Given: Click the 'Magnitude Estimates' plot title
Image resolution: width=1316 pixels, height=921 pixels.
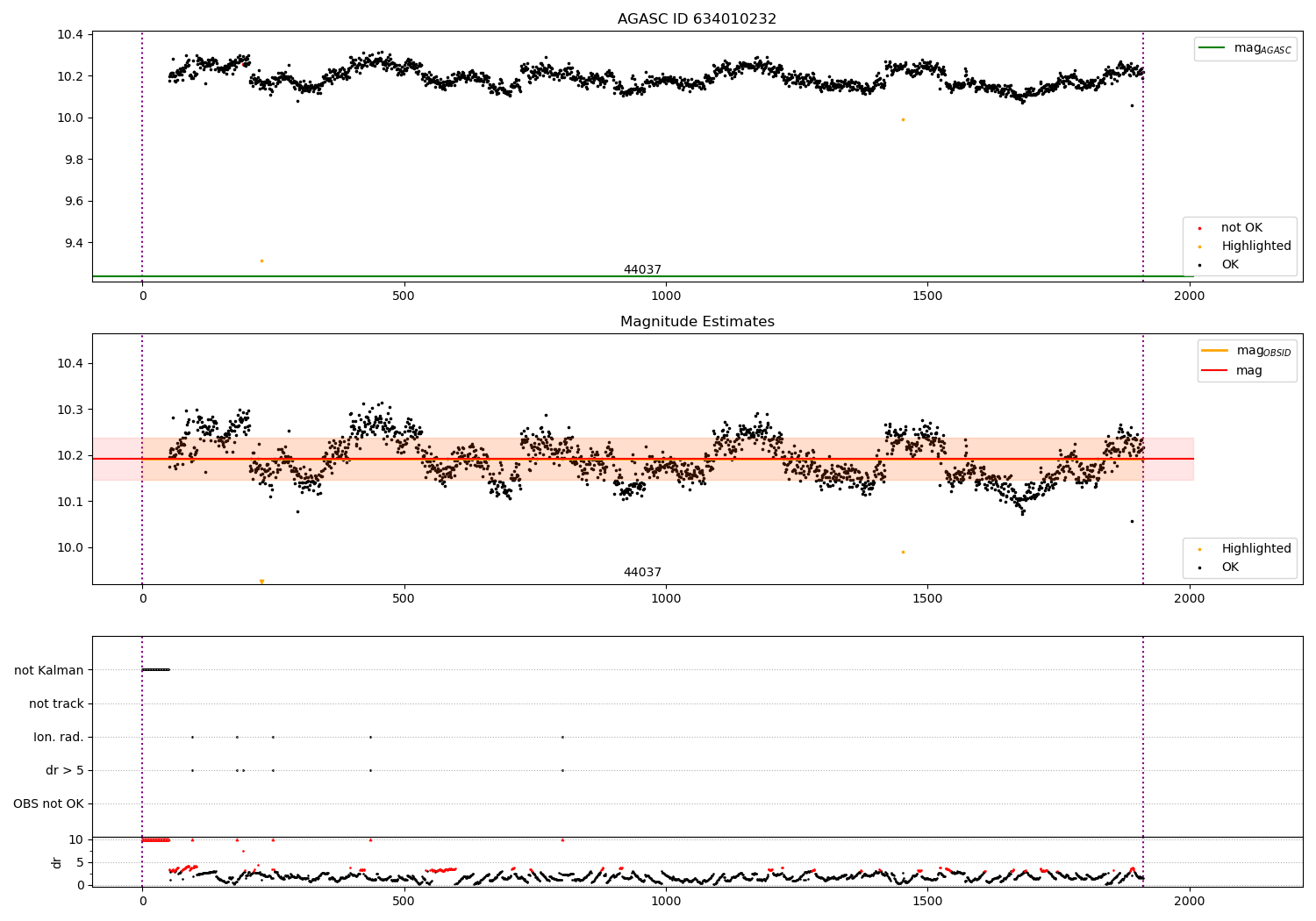Looking at the screenshot, I should pyautogui.click(x=697, y=322).
